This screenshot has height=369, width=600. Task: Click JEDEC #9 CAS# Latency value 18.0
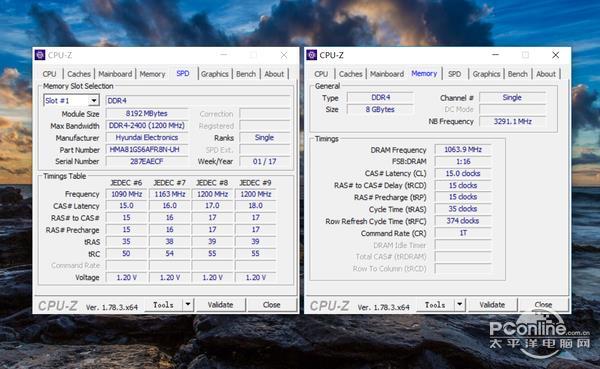255,206
